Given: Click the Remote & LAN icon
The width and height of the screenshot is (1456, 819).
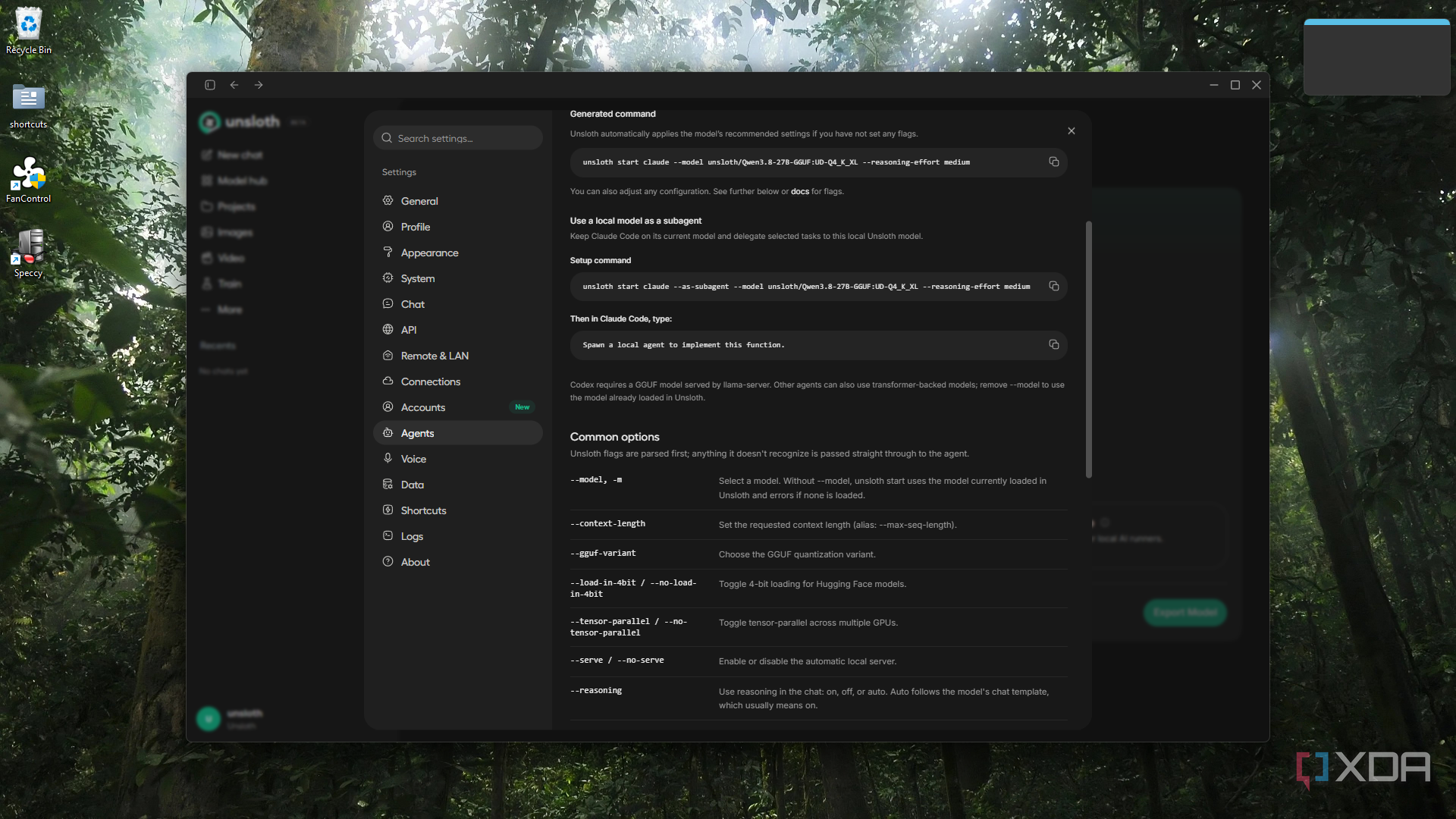Looking at the screenshot, I should pos(388,355).
